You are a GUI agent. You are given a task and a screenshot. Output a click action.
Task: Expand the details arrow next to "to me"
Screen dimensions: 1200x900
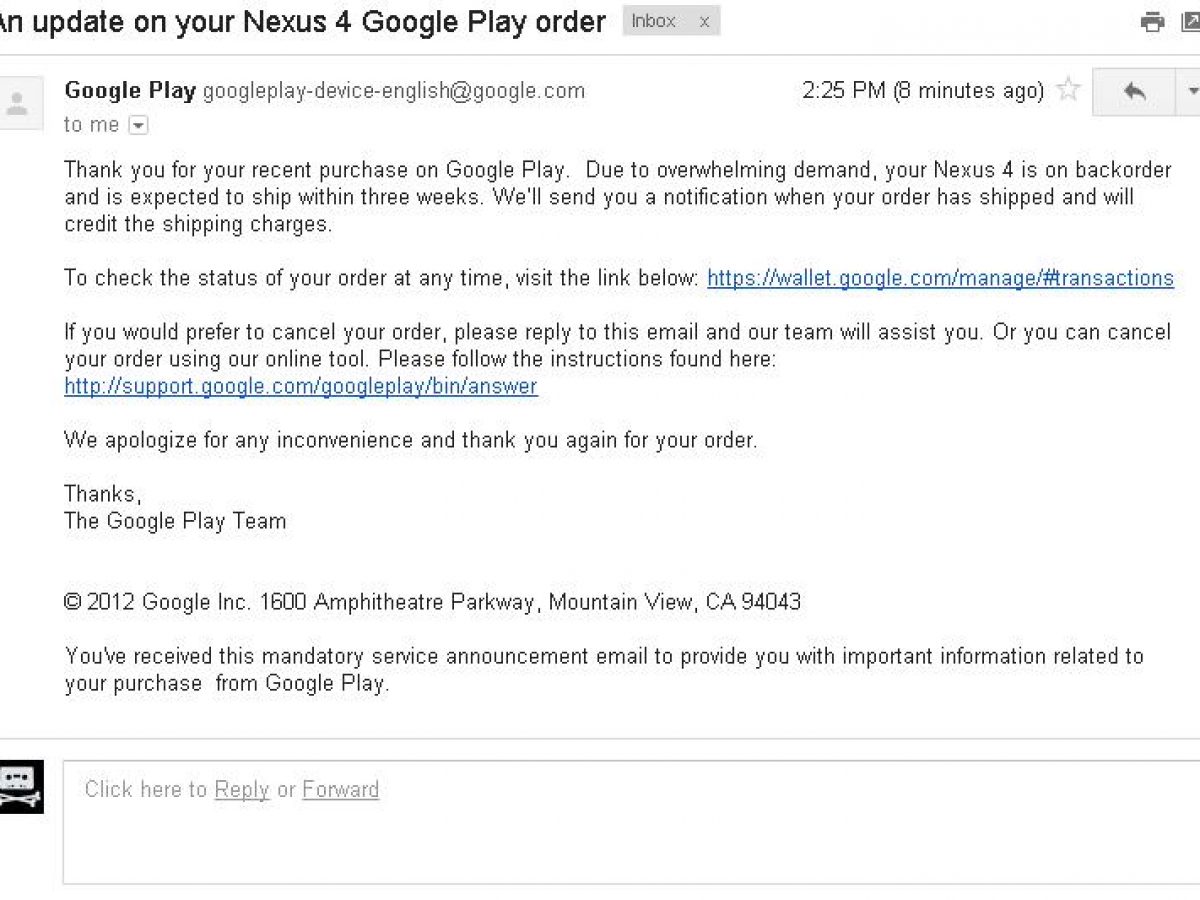coord(139,125)
